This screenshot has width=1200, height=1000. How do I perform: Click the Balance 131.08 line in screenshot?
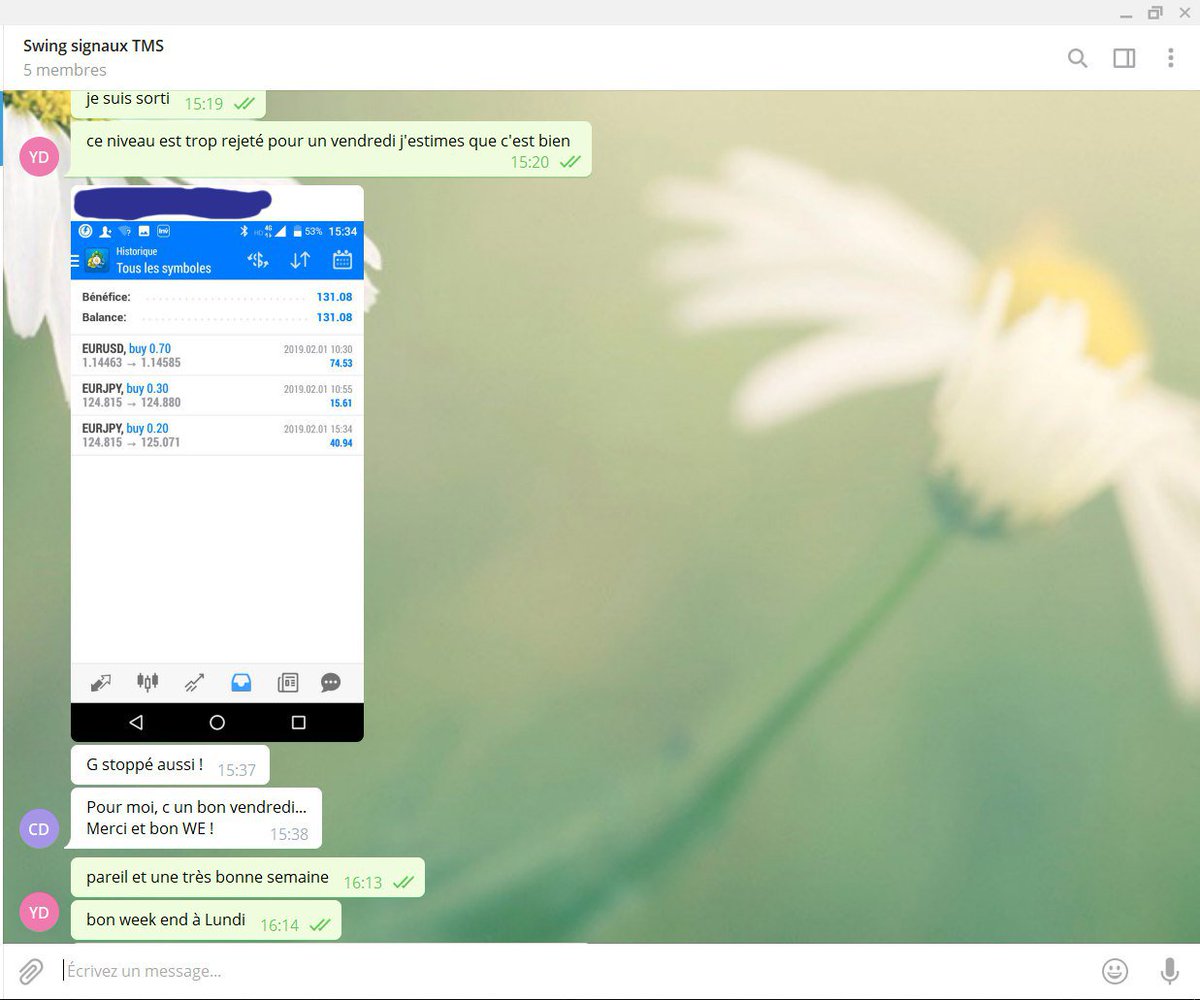(217, 317)
